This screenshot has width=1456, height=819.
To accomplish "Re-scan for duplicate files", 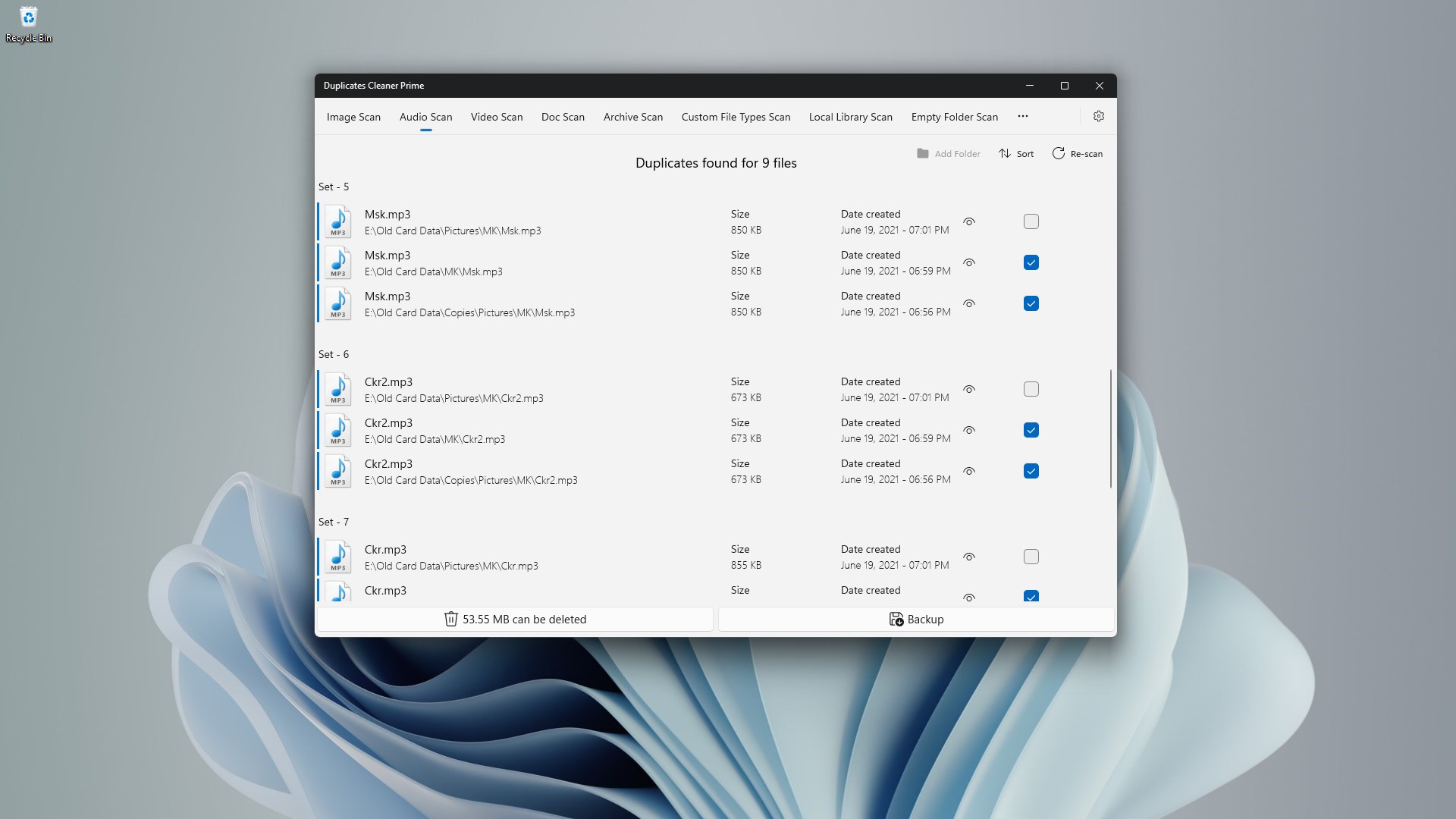I will coord(1077,153).
